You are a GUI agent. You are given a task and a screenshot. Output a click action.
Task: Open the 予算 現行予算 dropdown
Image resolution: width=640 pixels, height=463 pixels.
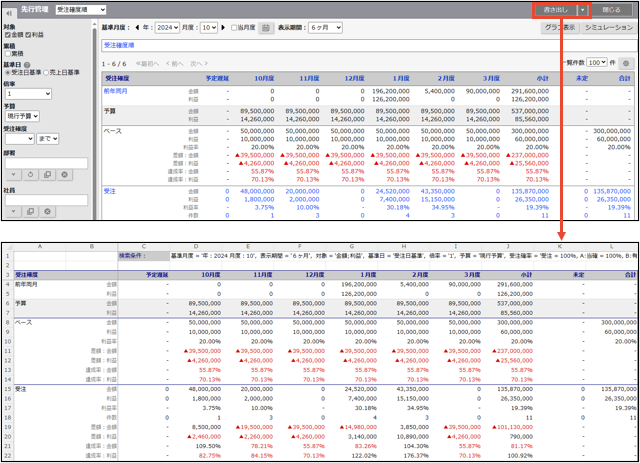pos(22,116)
